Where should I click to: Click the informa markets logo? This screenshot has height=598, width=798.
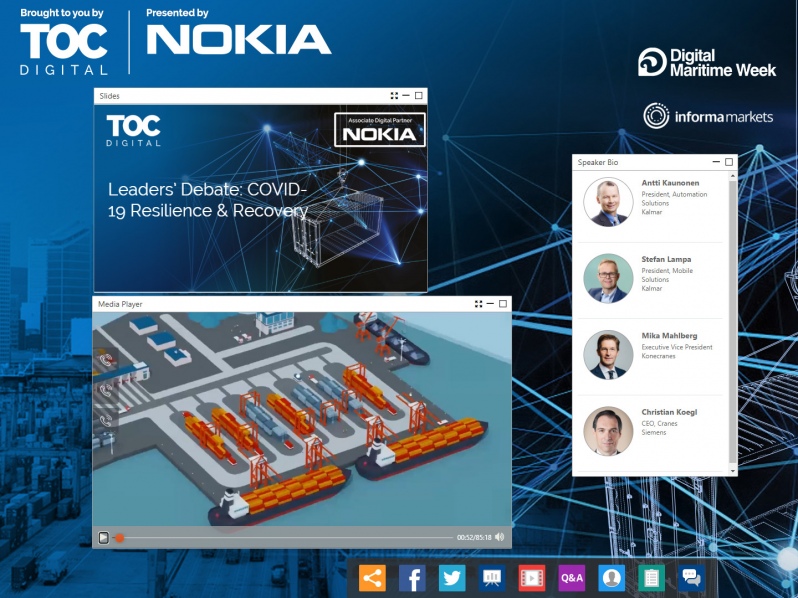pyautogui.click(x=708, y=116)
